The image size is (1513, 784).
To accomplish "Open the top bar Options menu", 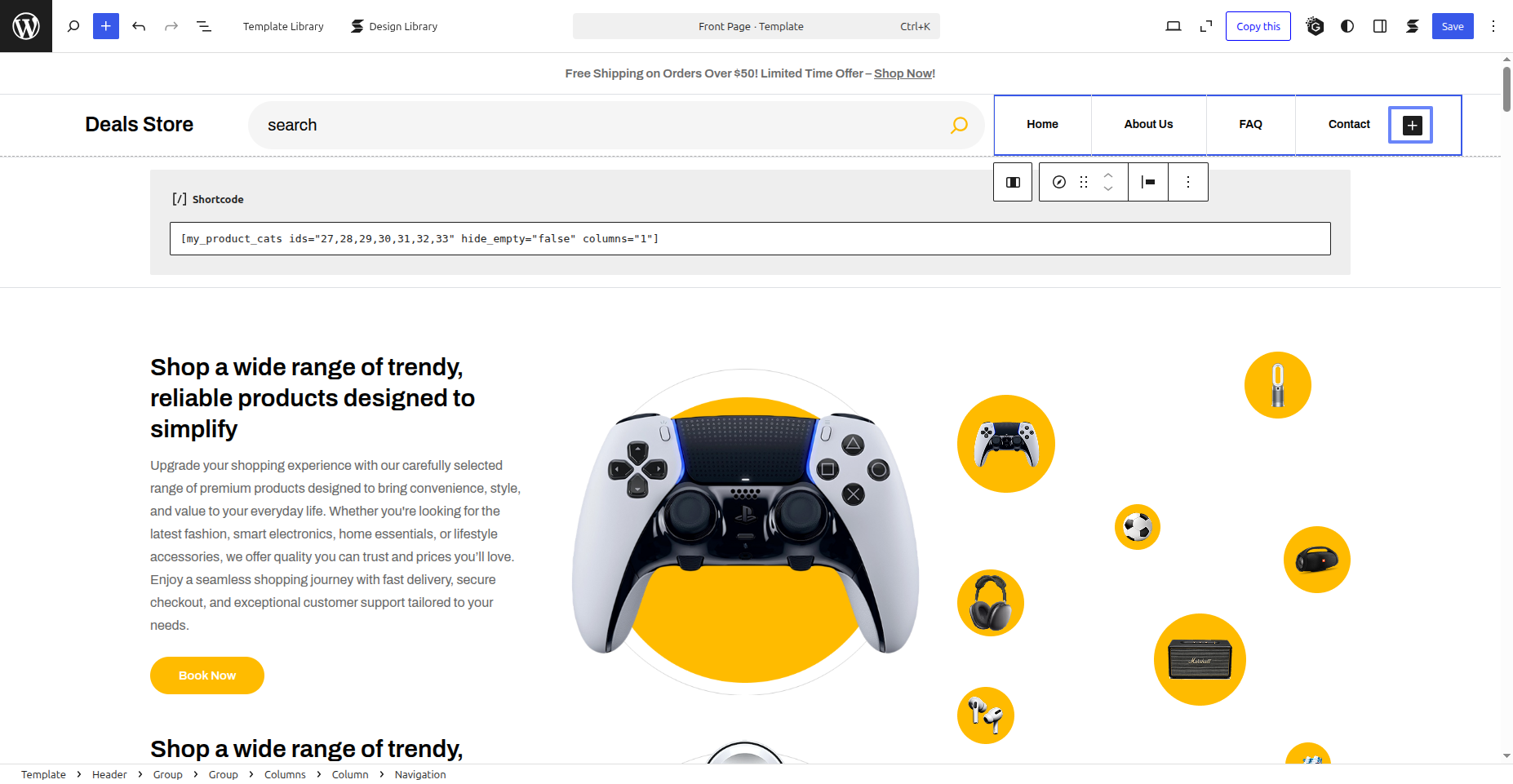I will [1493, 26].
